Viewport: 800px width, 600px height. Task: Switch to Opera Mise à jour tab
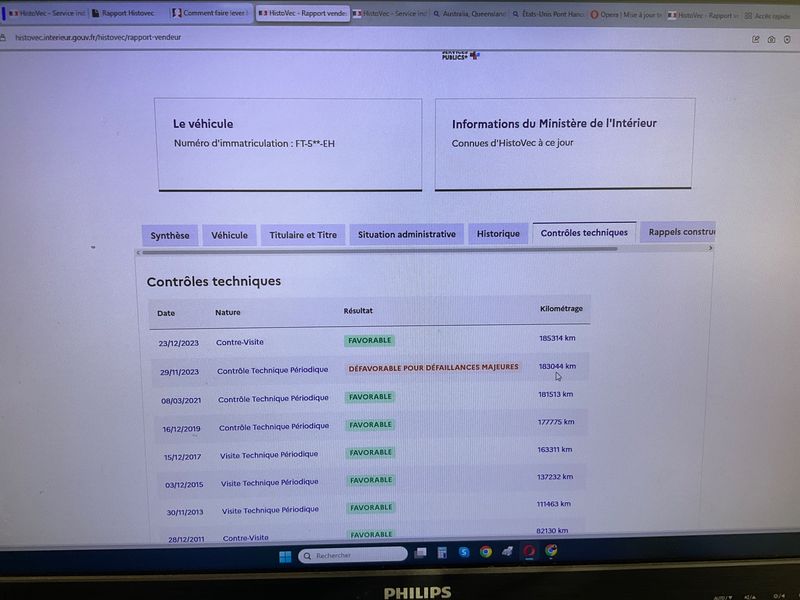click(x=626, y=15)
